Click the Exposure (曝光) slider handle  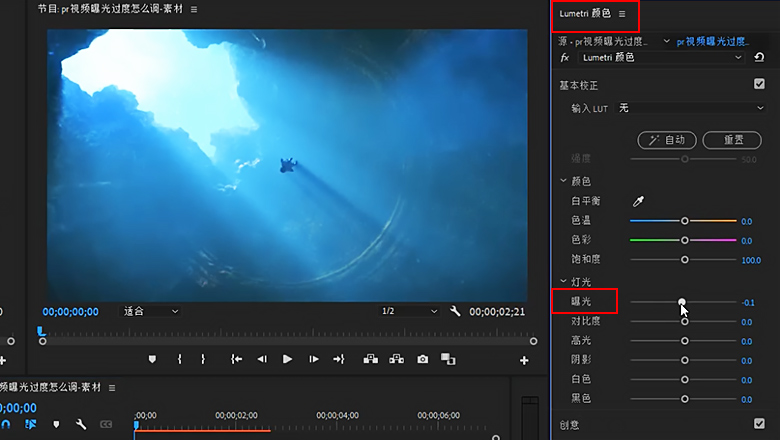682,302
